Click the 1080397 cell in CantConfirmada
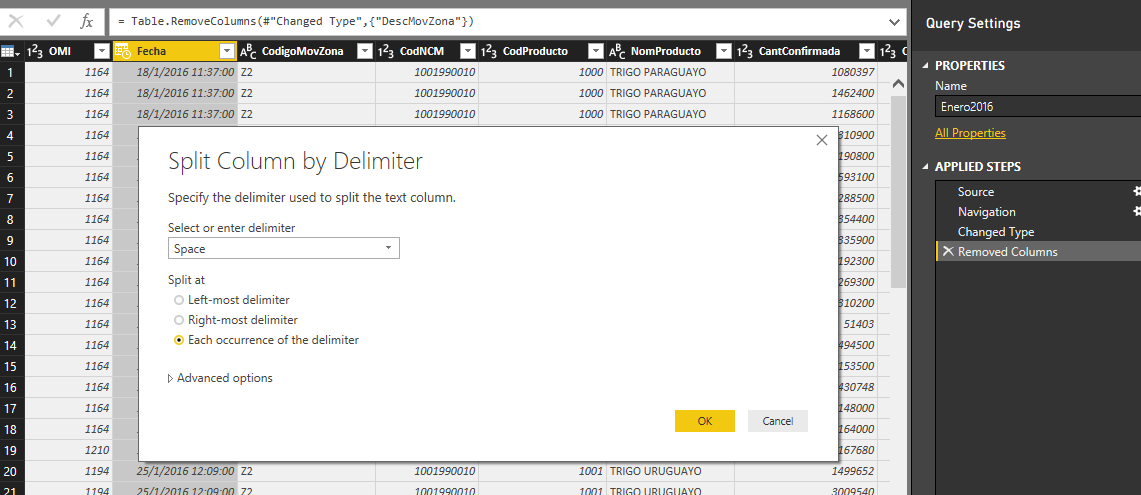 806,72
